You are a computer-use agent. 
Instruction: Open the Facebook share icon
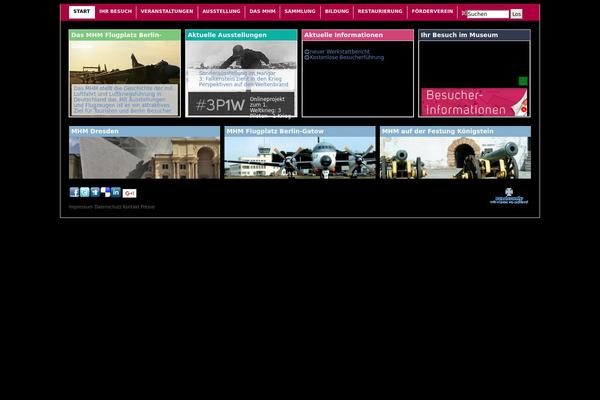click(x=74, y=192)
